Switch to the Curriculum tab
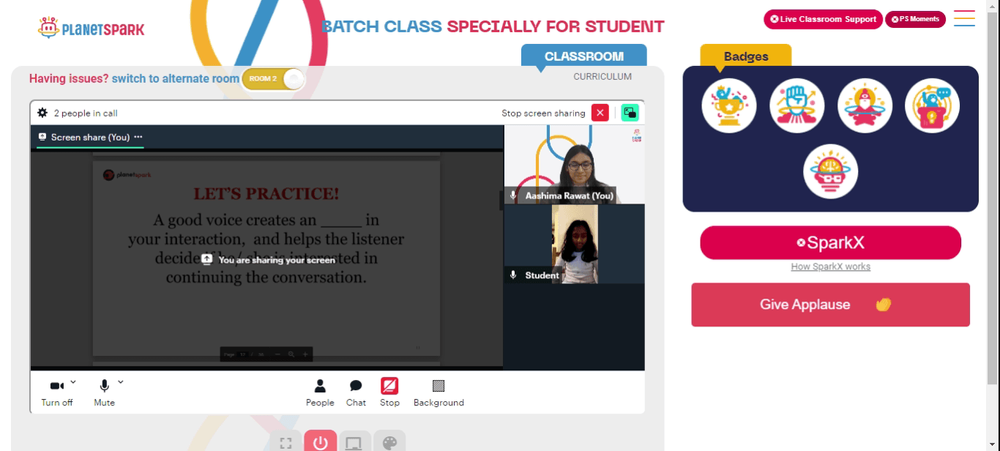This screenshot has height=451, width=1000. (x=602, y=77)
